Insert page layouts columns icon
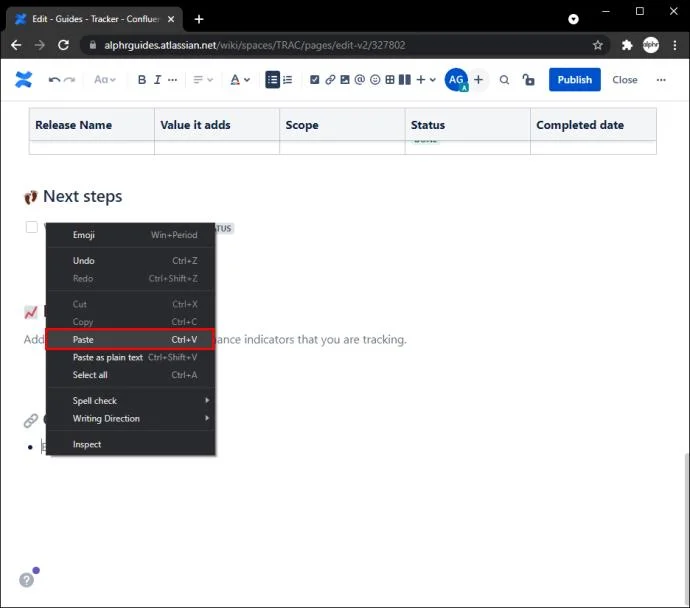Screen dimensions: 690x608 (x=404, y=80)
